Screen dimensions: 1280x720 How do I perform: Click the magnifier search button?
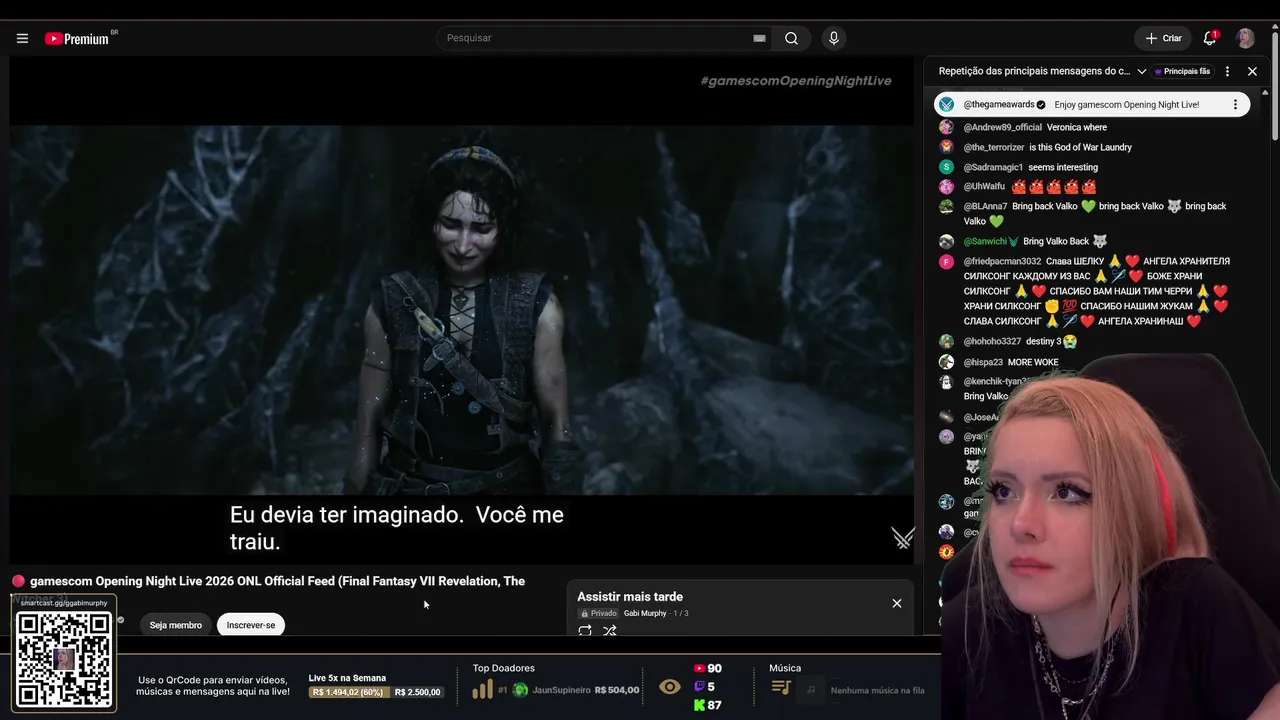tap(791, 38)
